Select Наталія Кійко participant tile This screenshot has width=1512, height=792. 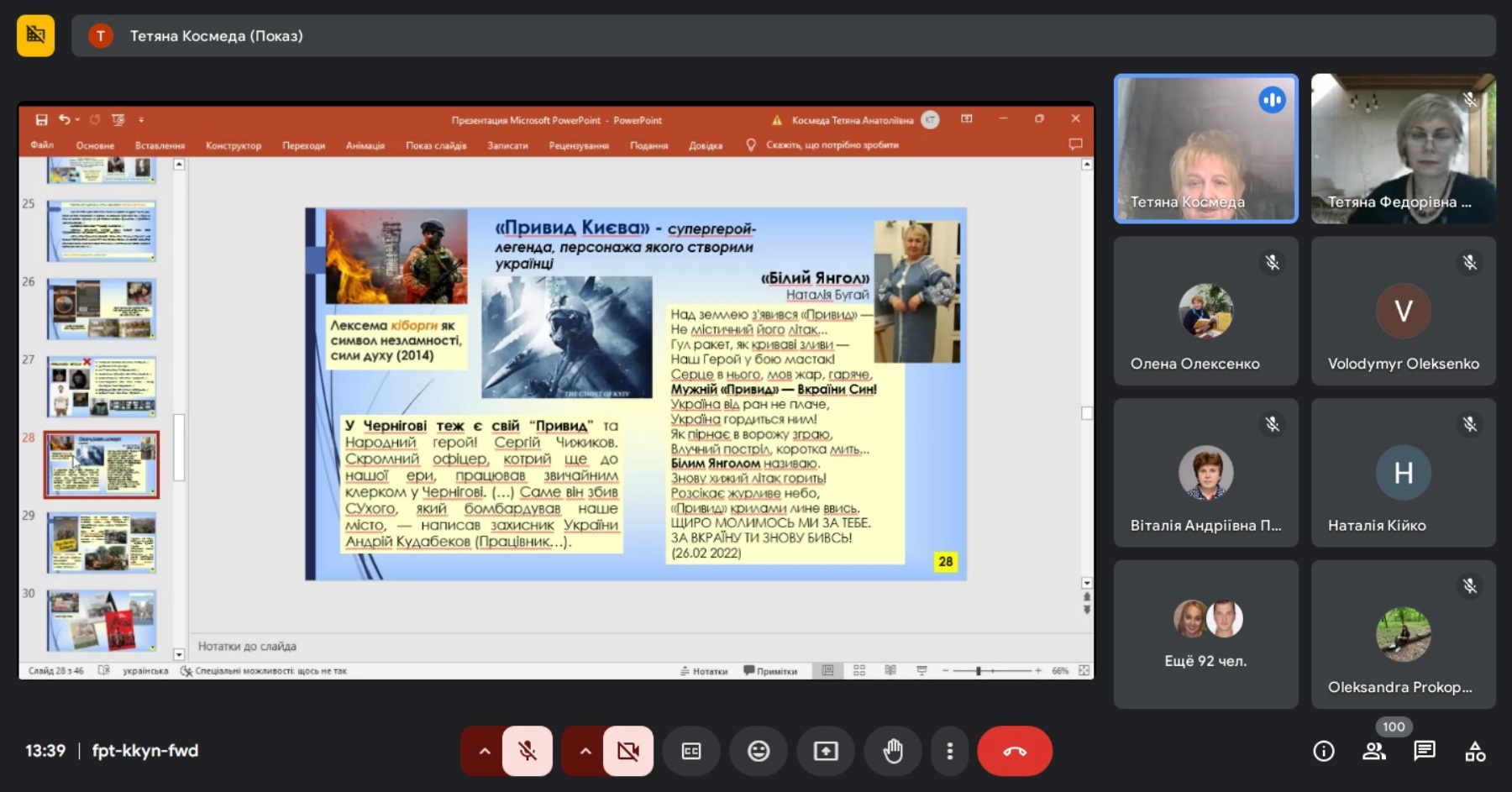(x=1404, y=473)
